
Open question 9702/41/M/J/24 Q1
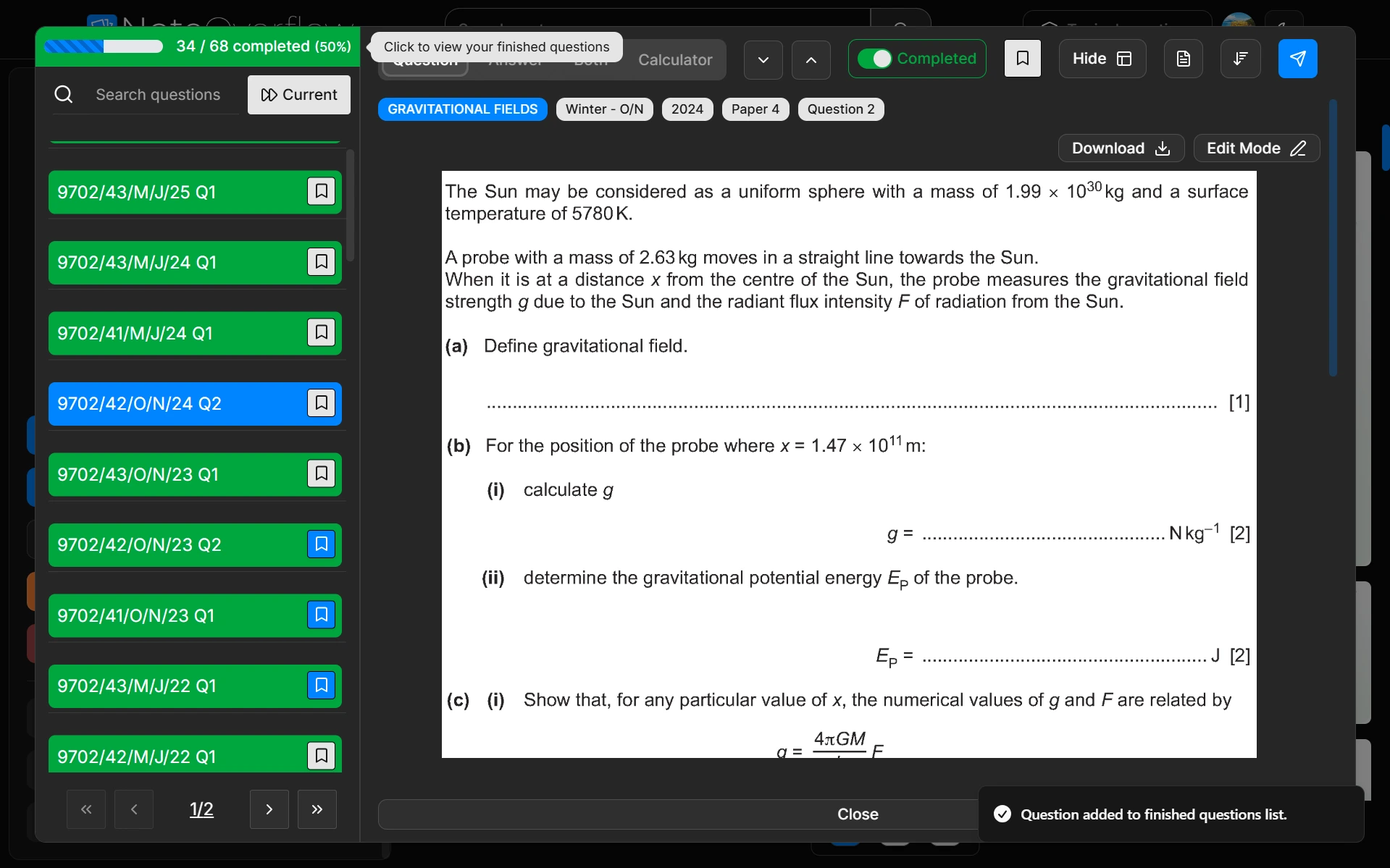[195, 333]
